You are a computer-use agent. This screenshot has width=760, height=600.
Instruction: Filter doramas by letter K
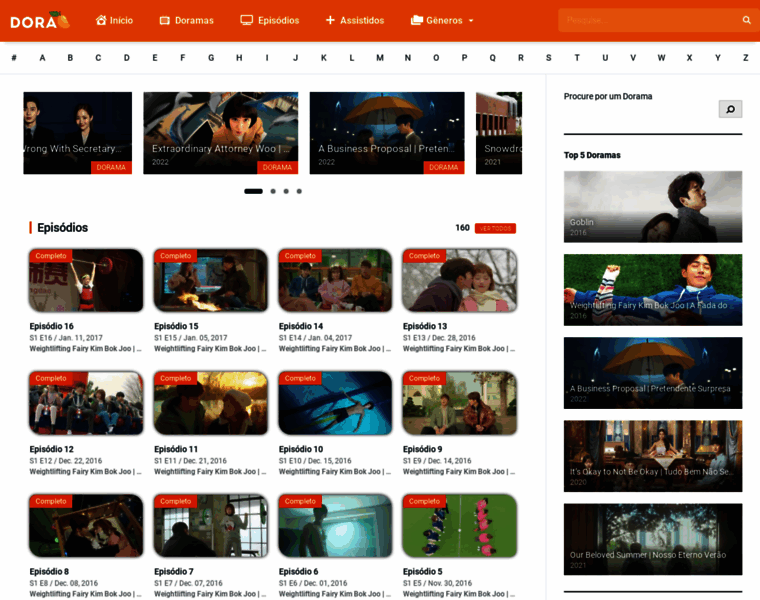[x=323, y=58]
